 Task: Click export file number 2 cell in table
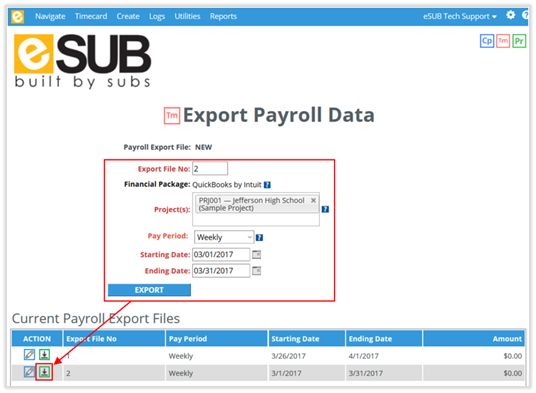click(x=68, y=373)
